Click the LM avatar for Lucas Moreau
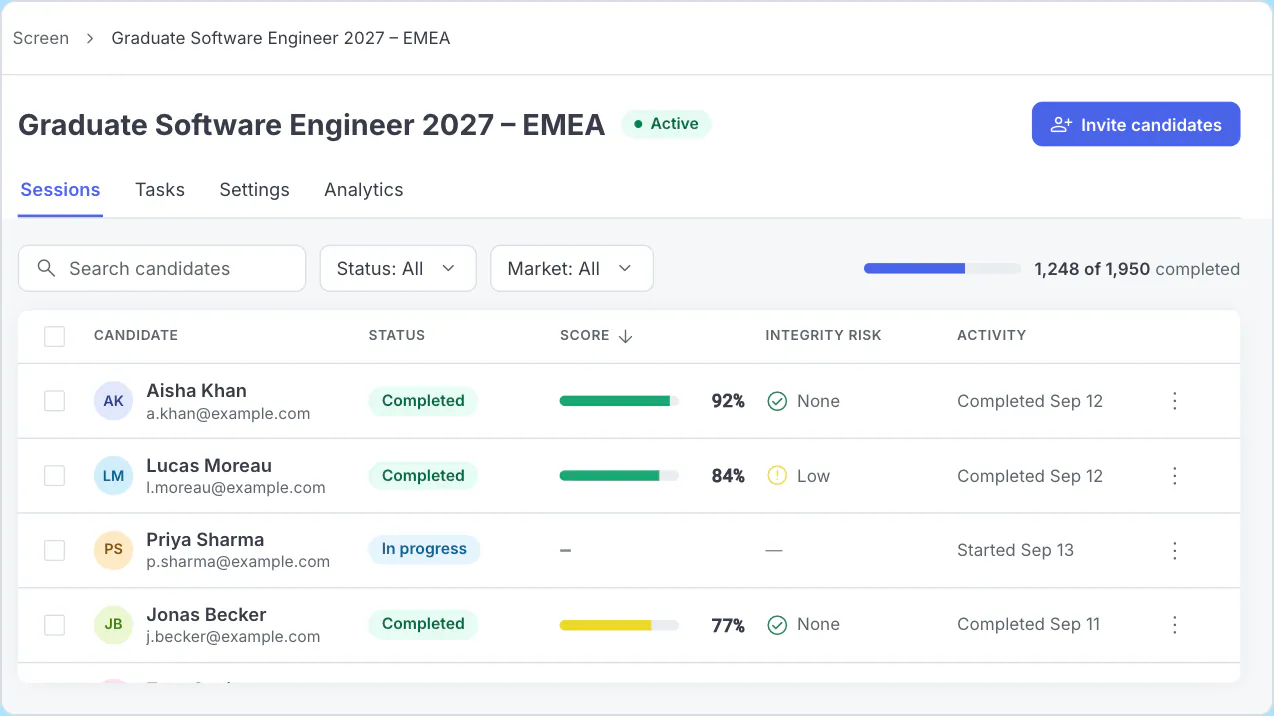The width and height of the screenshot is (1274, 716). click(x=113, y=476)
